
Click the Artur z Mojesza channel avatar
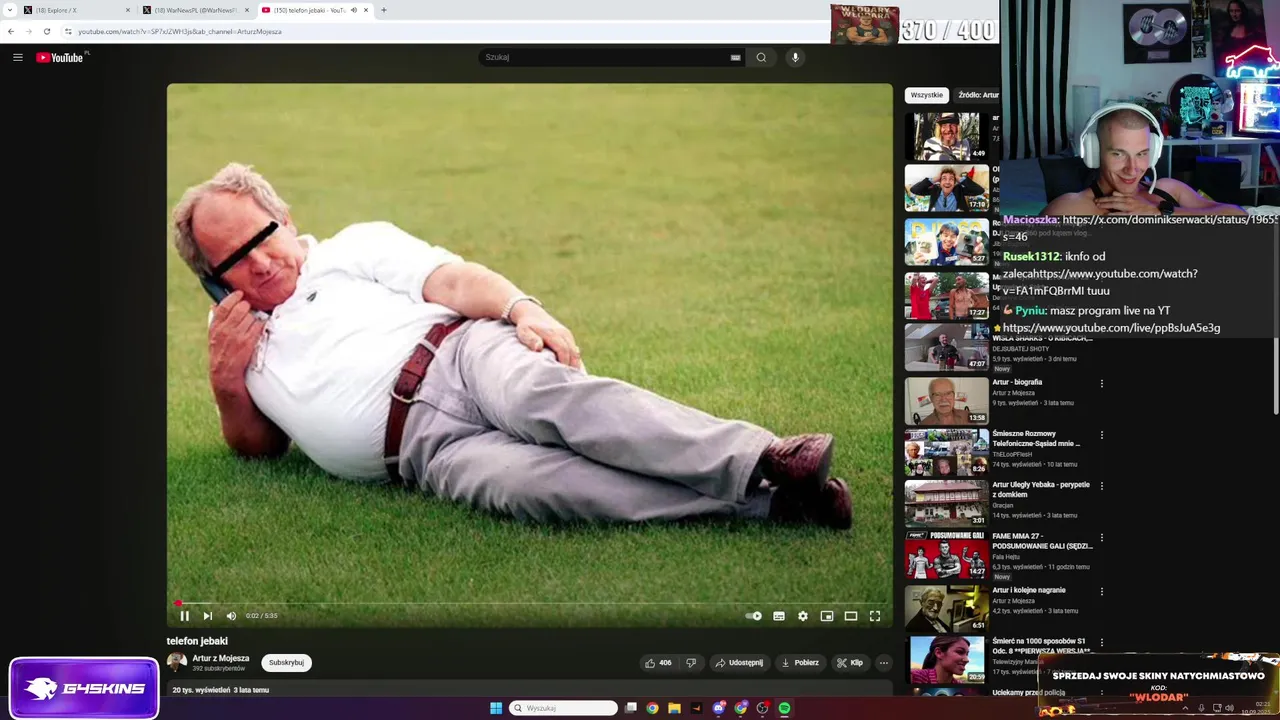pyautogui.click(x=177, y=662)
